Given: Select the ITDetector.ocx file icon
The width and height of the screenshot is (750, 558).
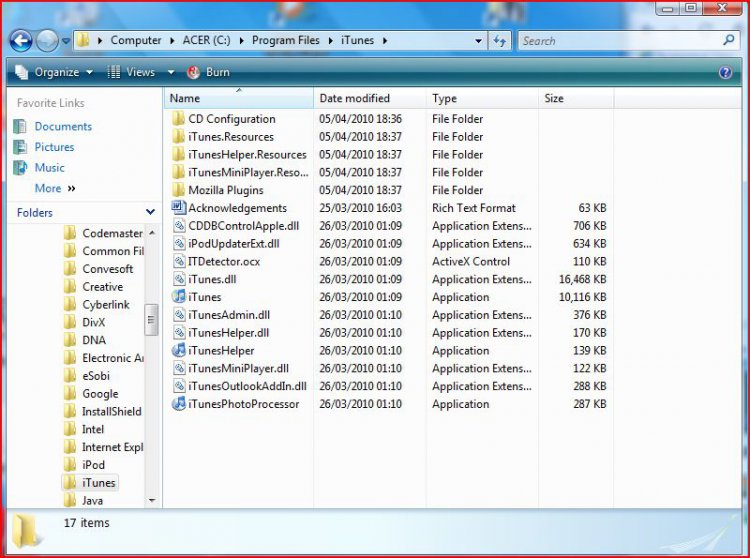Looking at the screenshot, I should pos(178,261).
